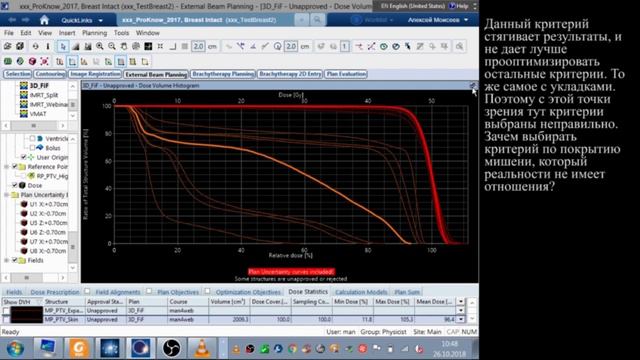
Task: Toggle the Dose checkbox in the tree
Action: pyautogui.click(x=15, y=185)
